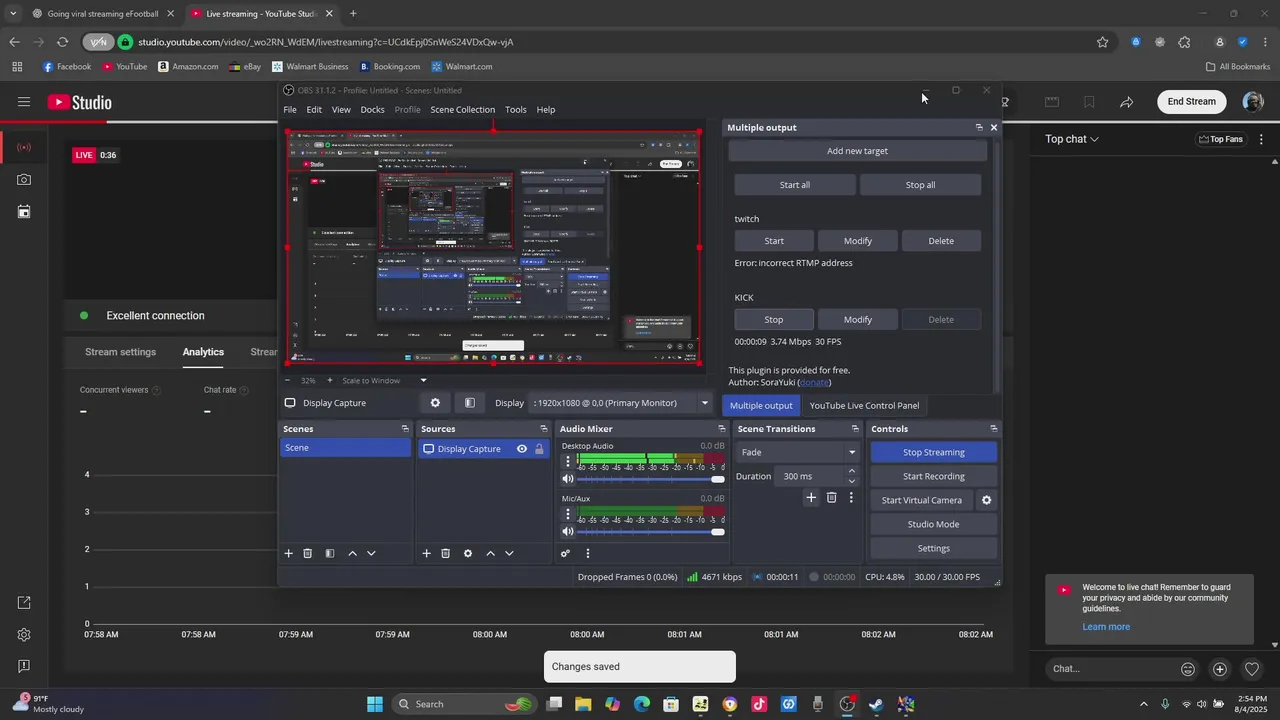Open source properties gear in Sources toolbar
The width and height of the screenshot is (1280, 720).
click(x=467, y=553)
